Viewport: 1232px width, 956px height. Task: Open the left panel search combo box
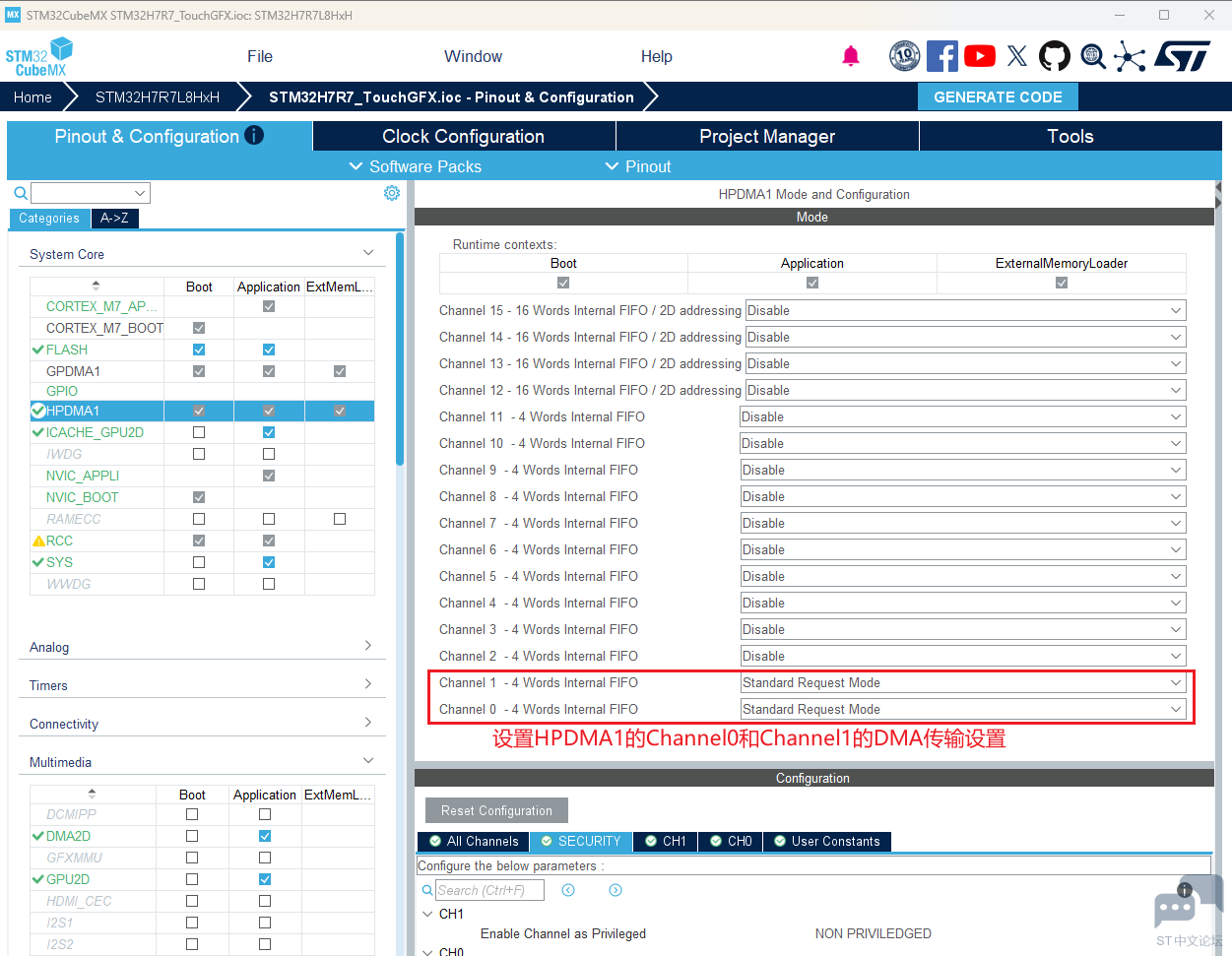91,193
